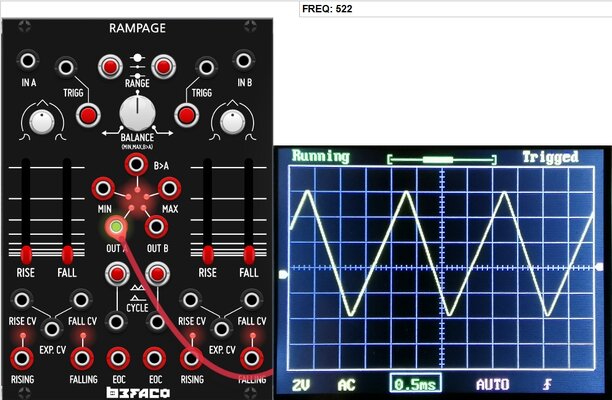Click the green-lit OUT A jack
The width and height of the screenshot is (612, 400).
(x=116, y=226)
